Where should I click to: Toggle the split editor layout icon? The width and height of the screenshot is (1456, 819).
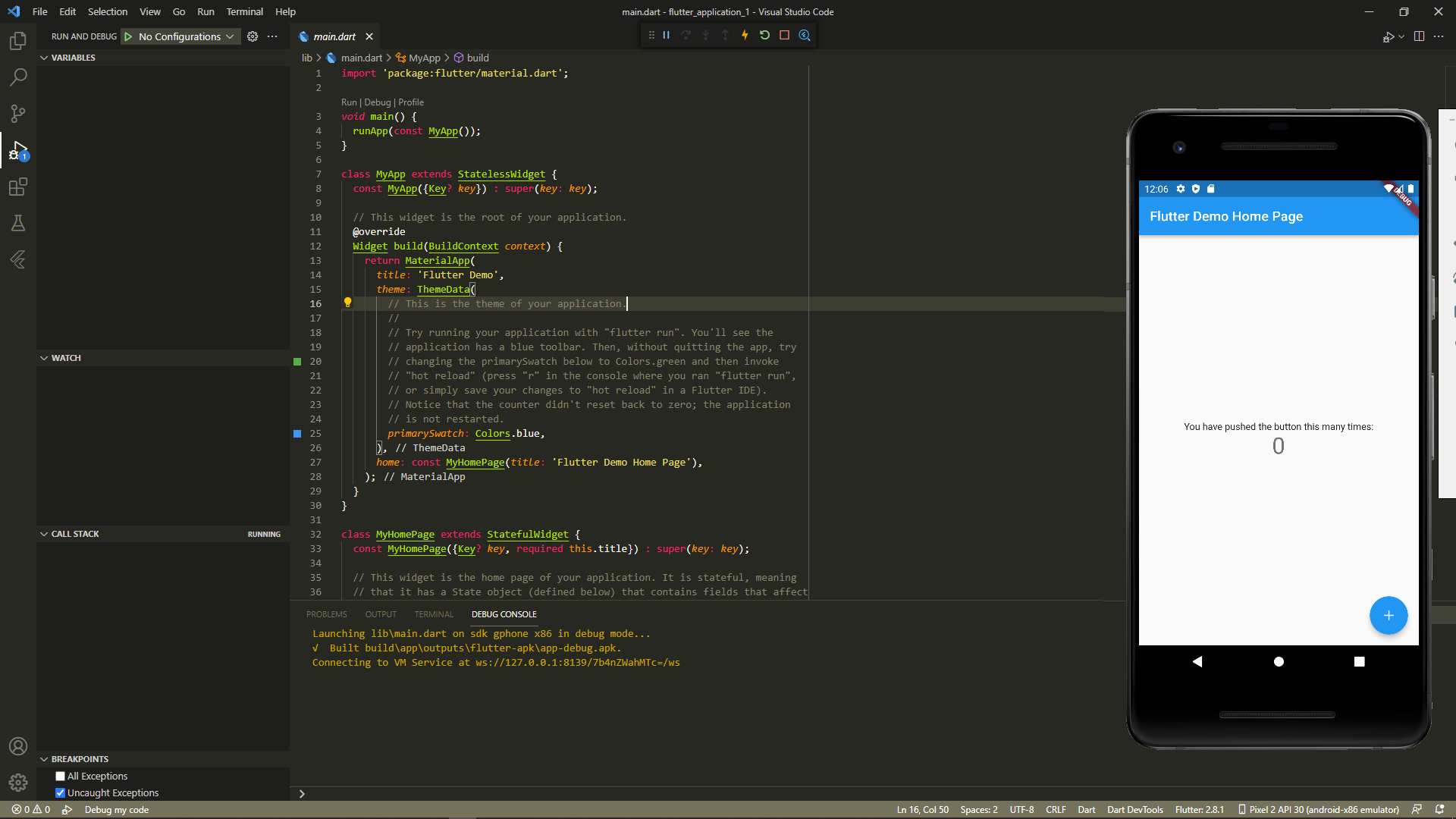tap(1419, 36)
